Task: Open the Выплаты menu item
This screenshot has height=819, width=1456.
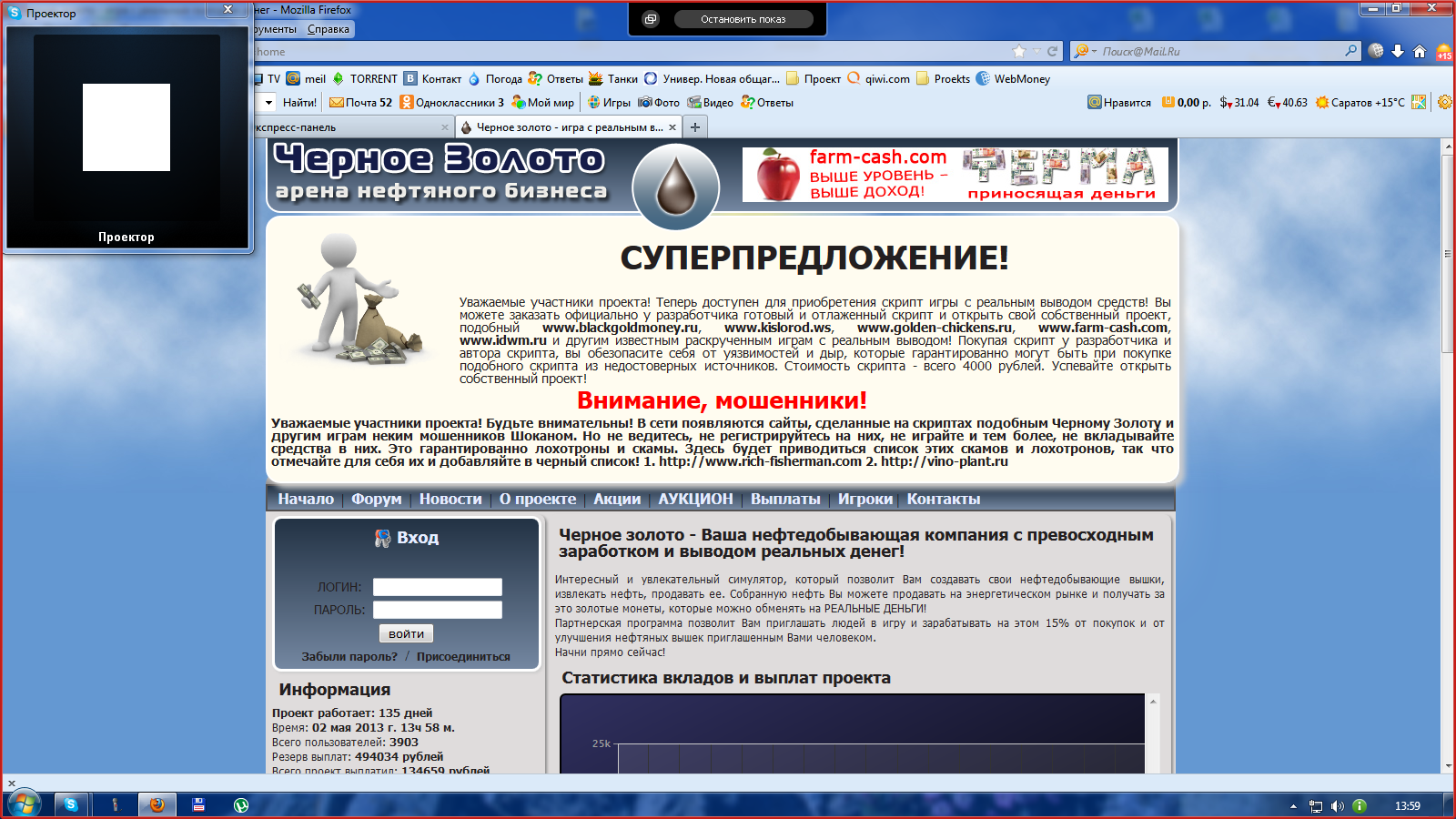Action: [785, 499]
